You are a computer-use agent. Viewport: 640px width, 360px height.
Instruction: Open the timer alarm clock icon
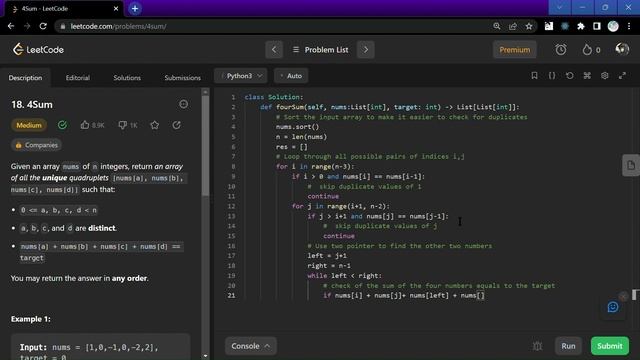click(561, 50)
